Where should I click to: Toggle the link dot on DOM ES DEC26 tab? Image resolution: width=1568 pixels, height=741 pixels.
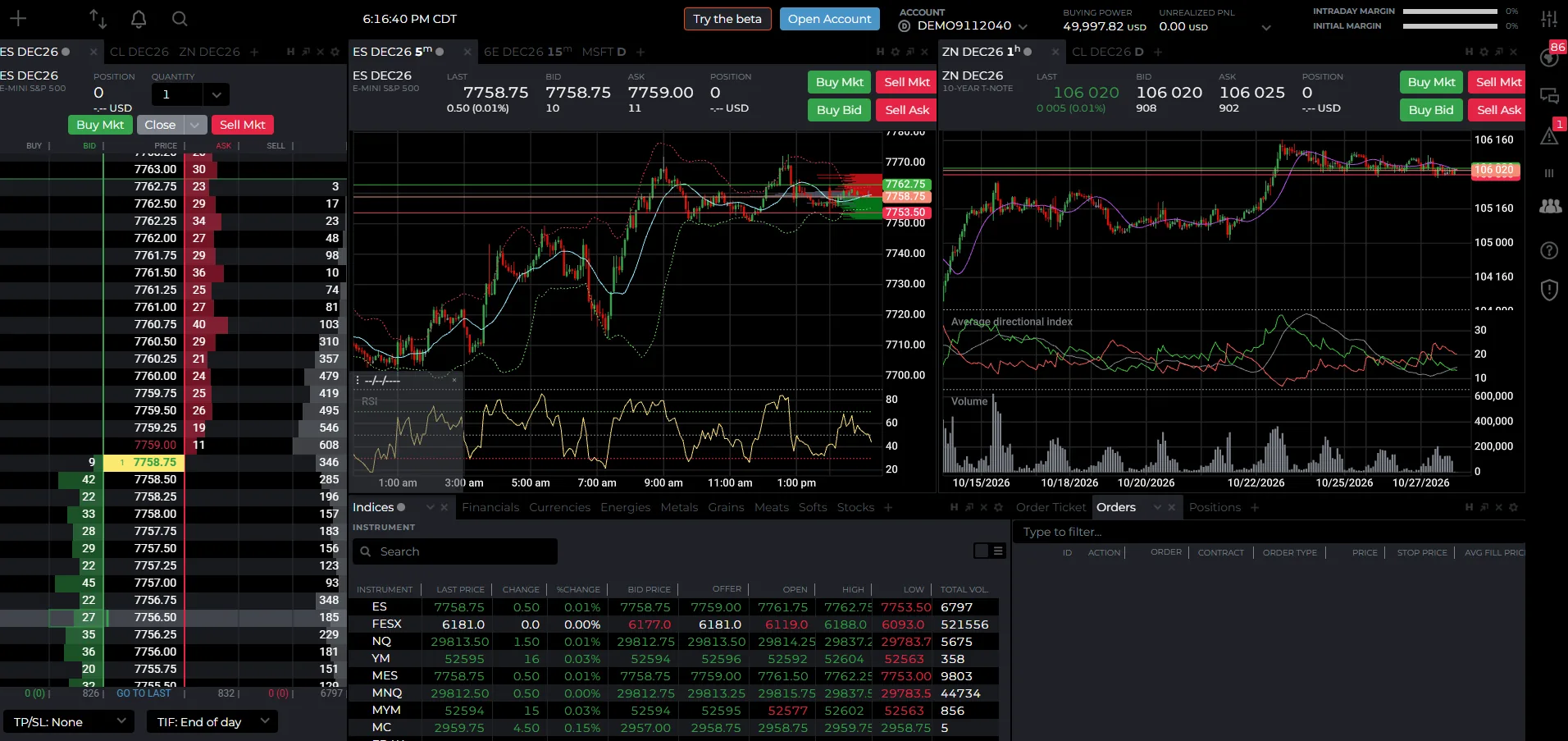click(66, 52)
